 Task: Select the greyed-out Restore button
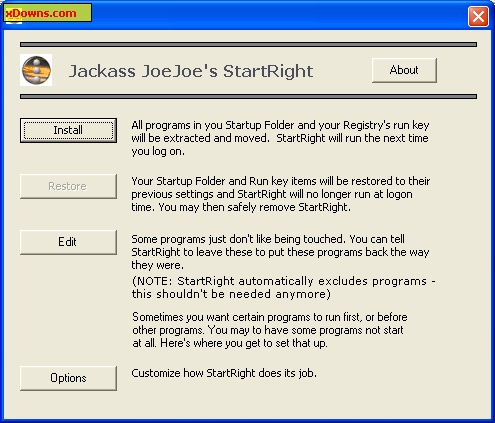click(68, 186)
